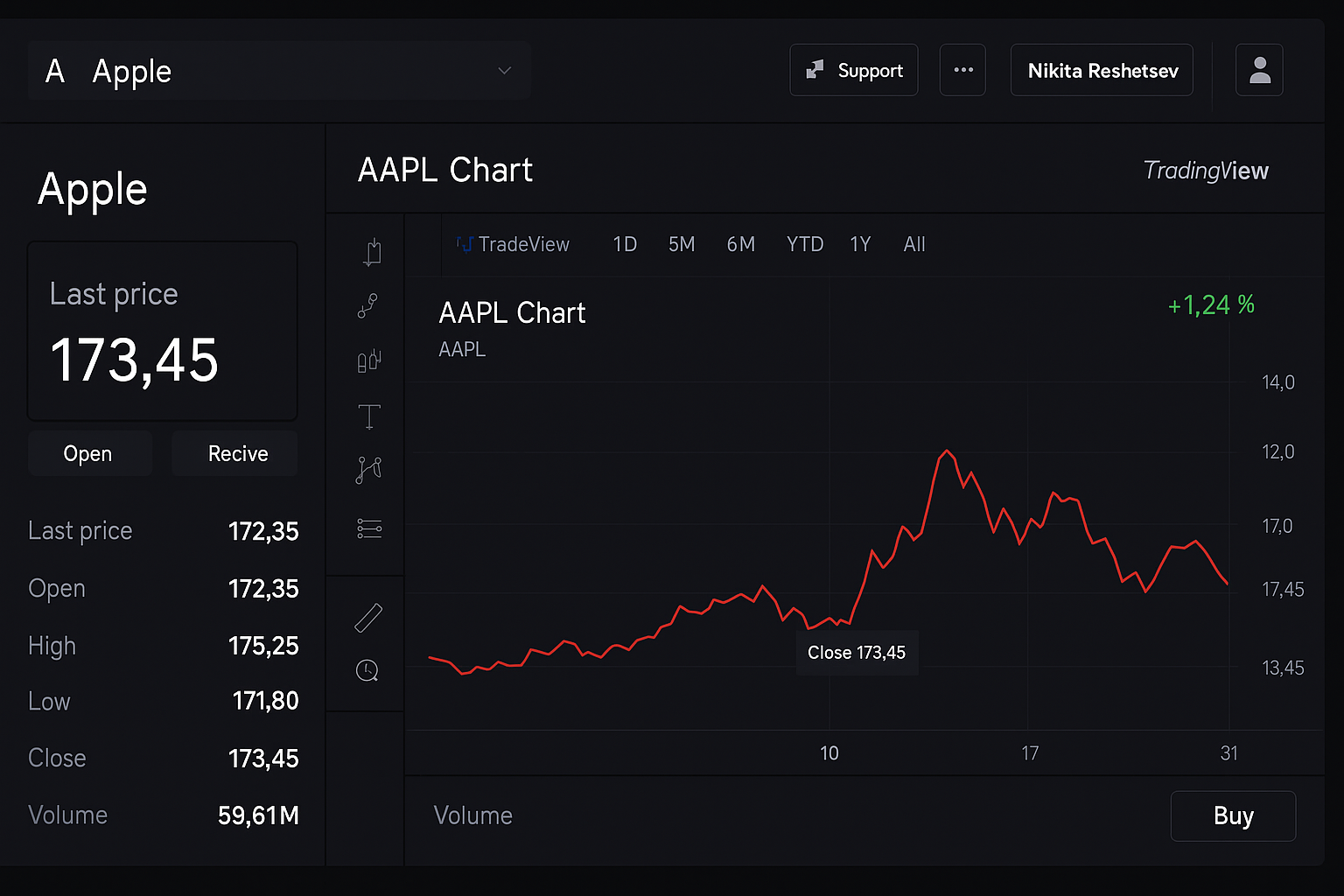The width and height of the screenshot is (1344, 896).
Task: Select the path pattern drawing tool
Action: click(368, 470)
